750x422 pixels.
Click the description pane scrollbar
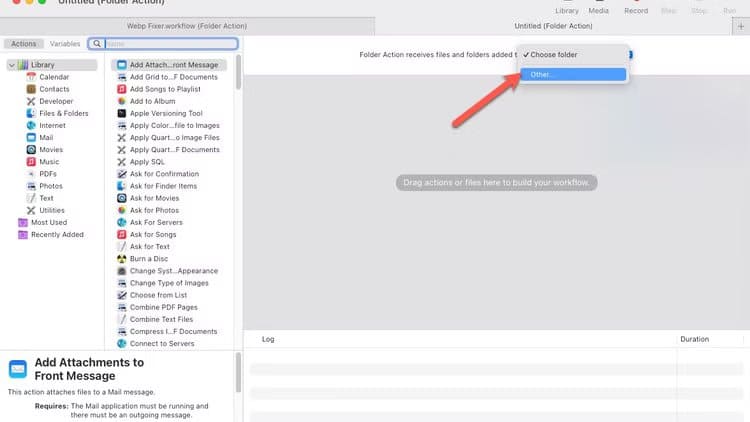(x=238, y=373)
